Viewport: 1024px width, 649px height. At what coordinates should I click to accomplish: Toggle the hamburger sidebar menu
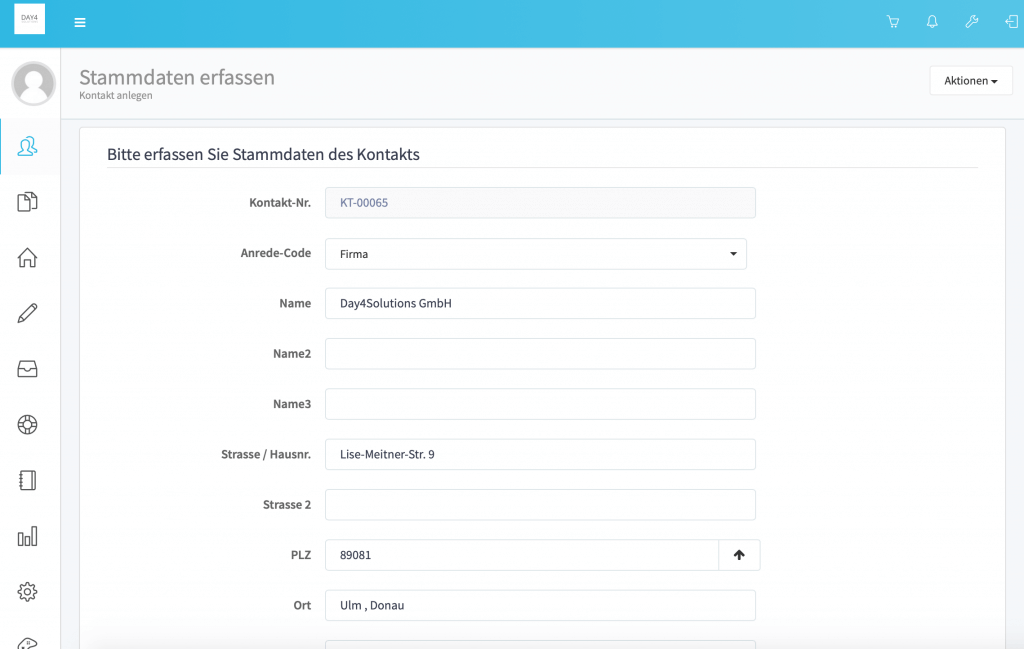click(80, 23)
